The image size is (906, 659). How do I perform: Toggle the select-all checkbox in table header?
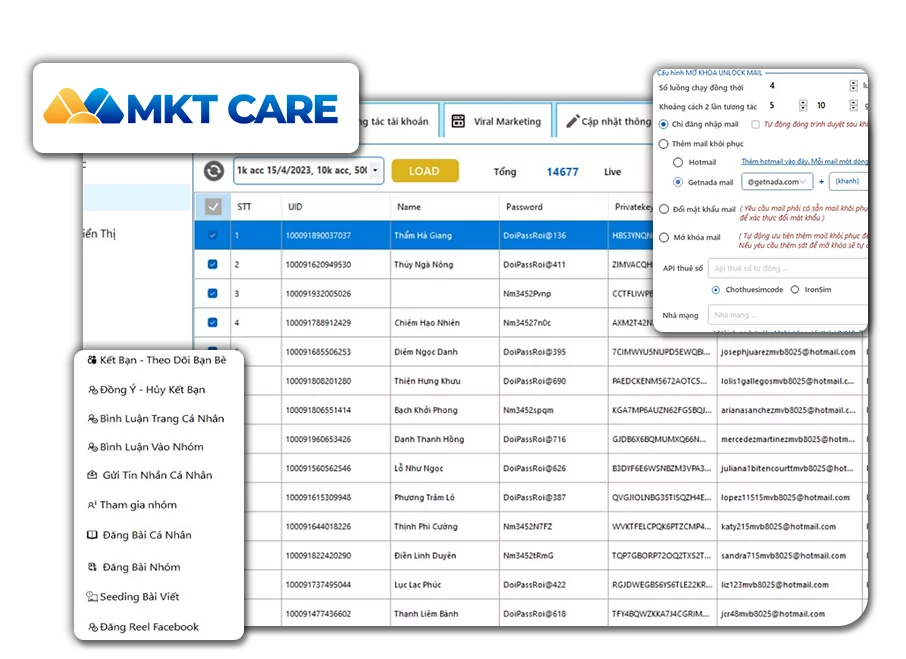[x=213, y=206]
